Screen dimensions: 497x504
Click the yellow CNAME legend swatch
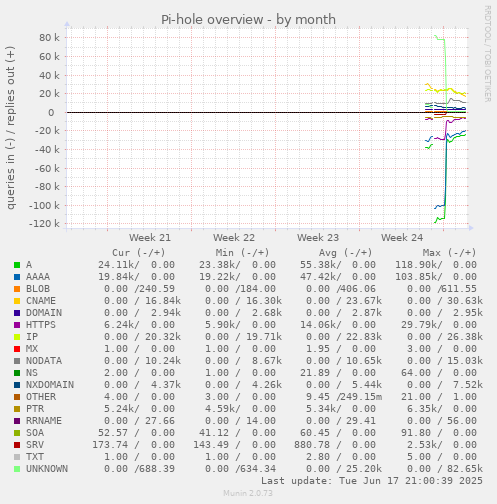(17, 301)
